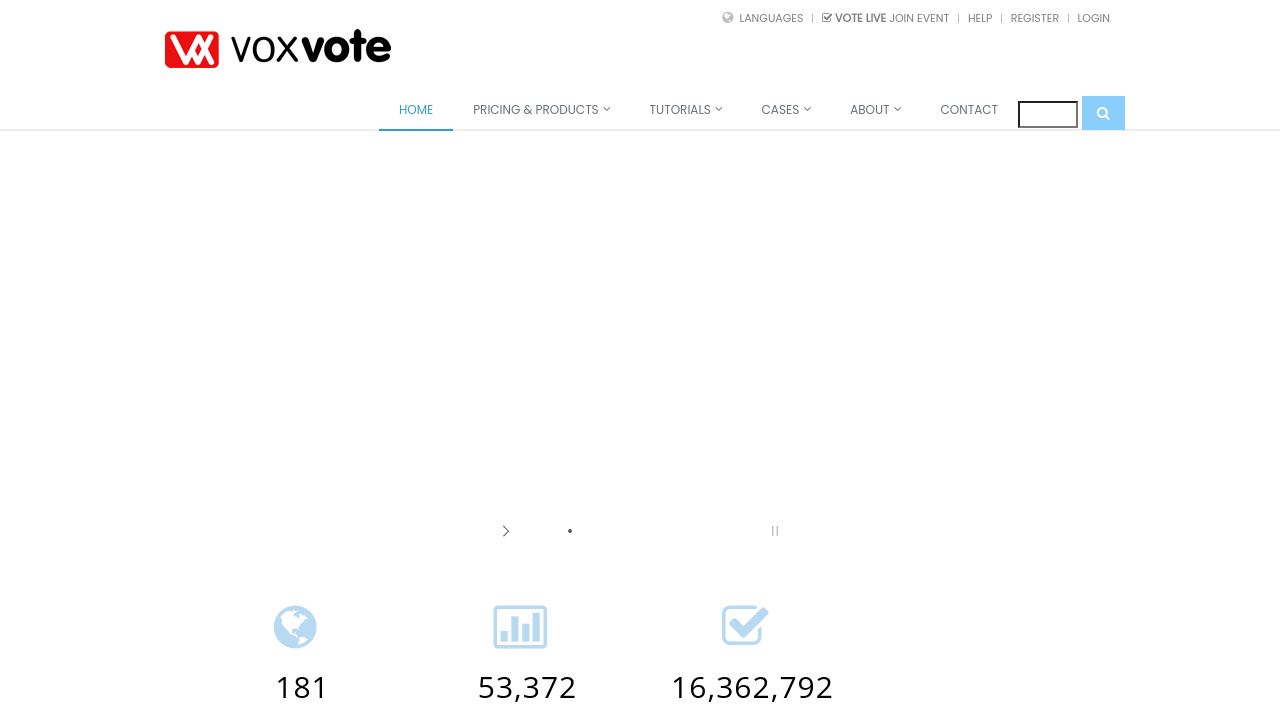The width and height of the screenshot is (1280, 720).
Task: Click the Login link
Action: [1093, 18]
